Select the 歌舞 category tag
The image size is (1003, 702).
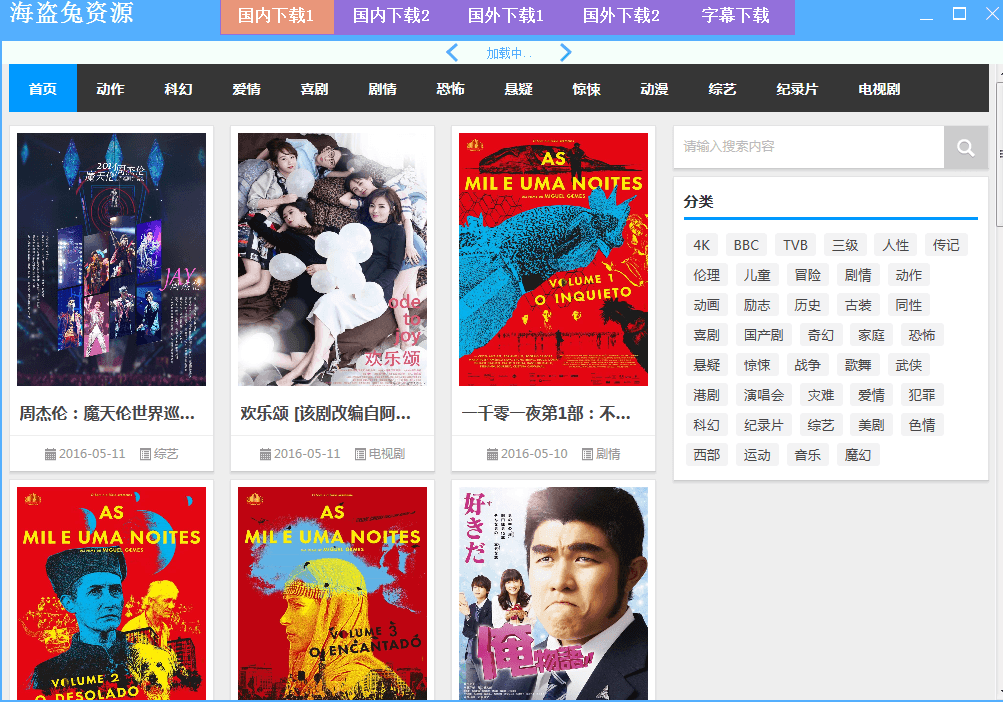point(858,365)
